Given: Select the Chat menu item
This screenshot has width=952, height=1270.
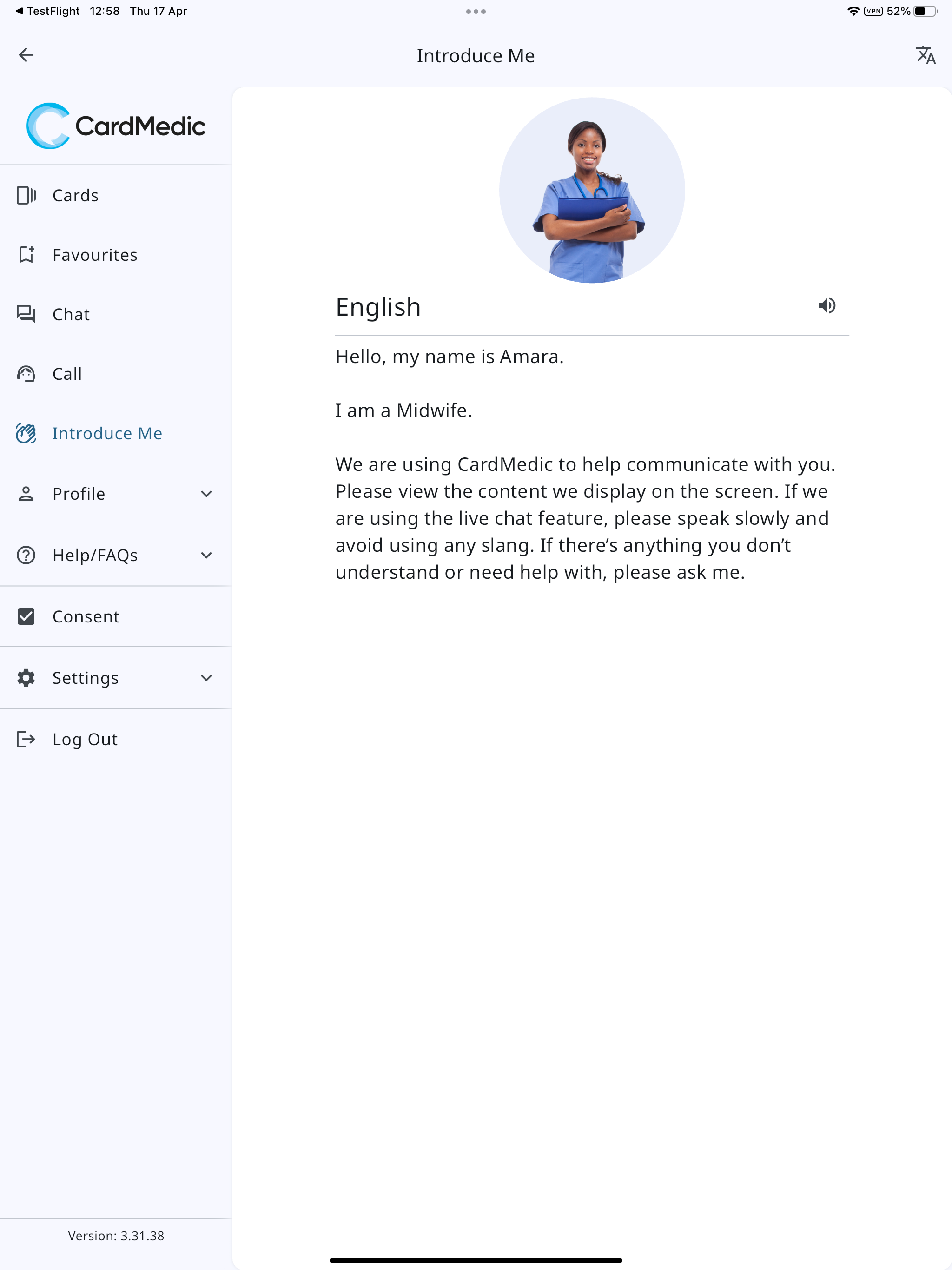Looking at the screenshot, I should [116, 314].
